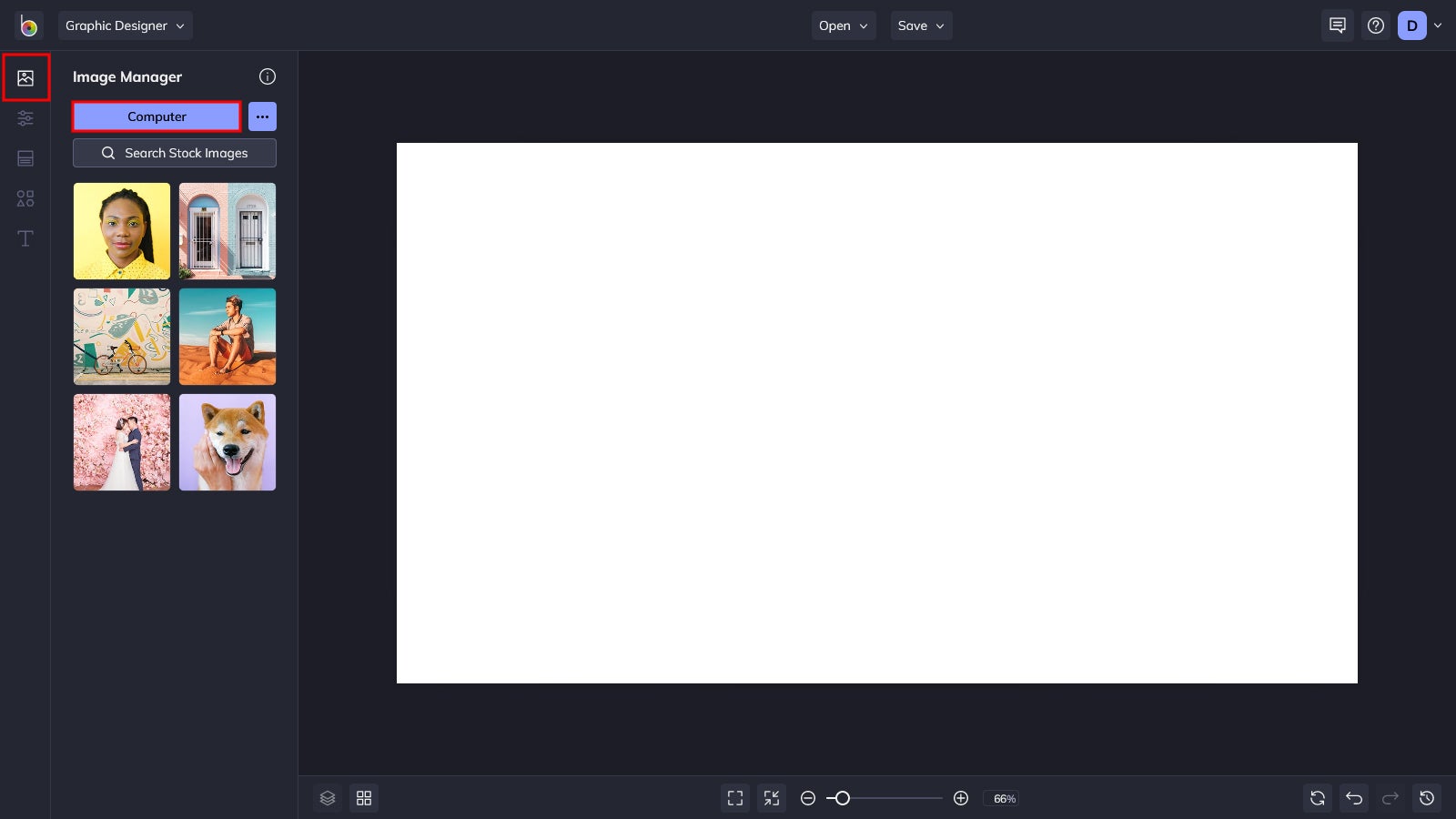This screenshot has height=819, width=1456.
Task: Undo the last action
Action: tap(1353, 798)
